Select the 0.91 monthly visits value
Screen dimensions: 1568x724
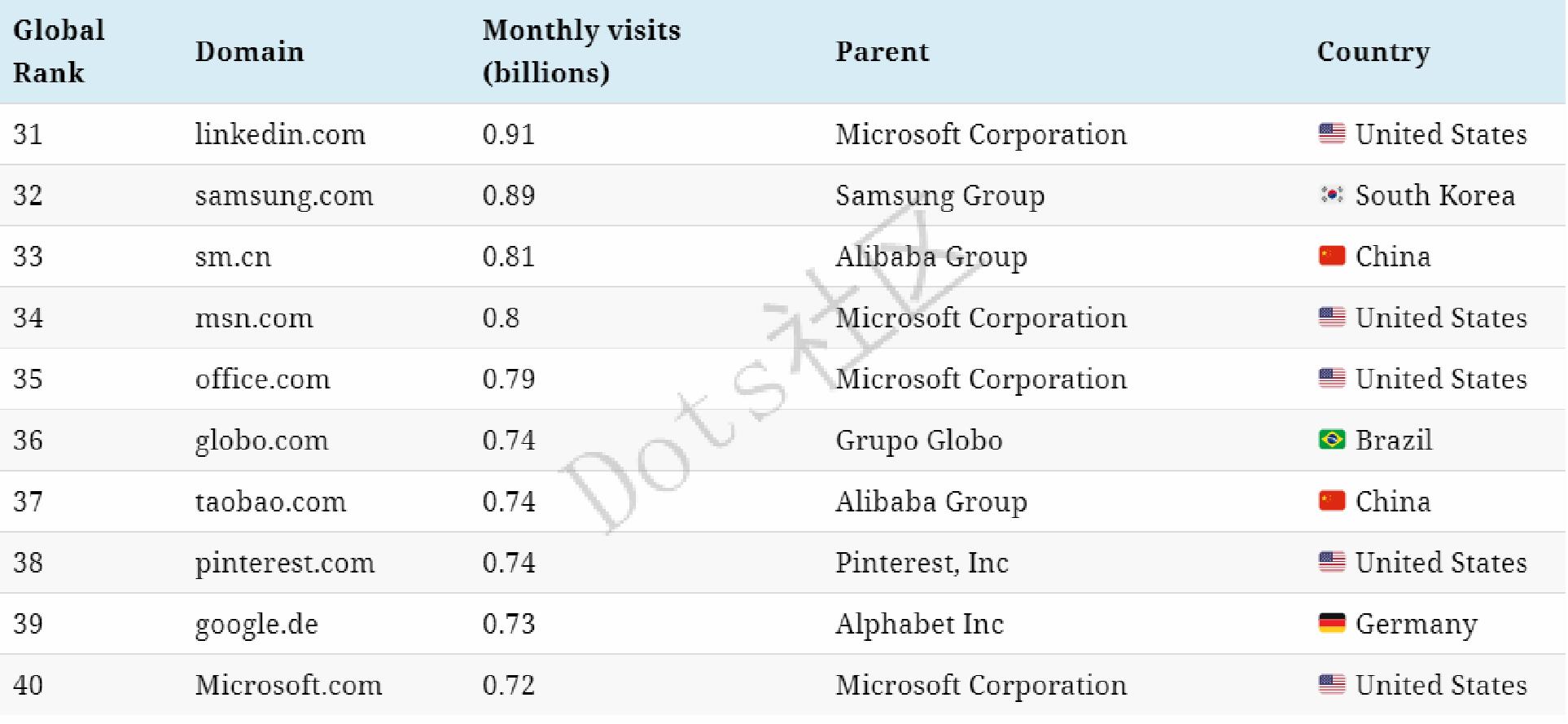[x=508, y=134]
